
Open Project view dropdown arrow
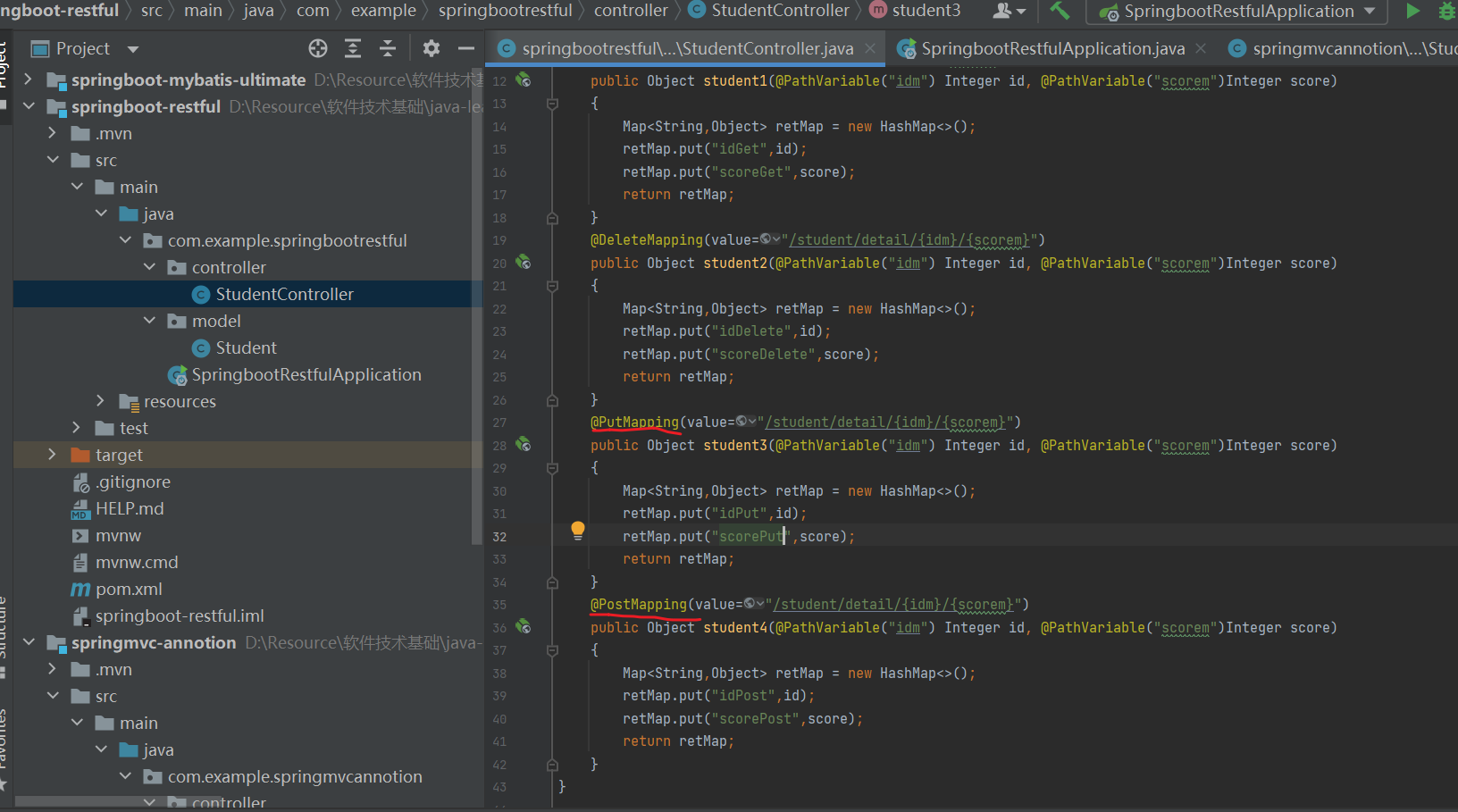(133, 49)
